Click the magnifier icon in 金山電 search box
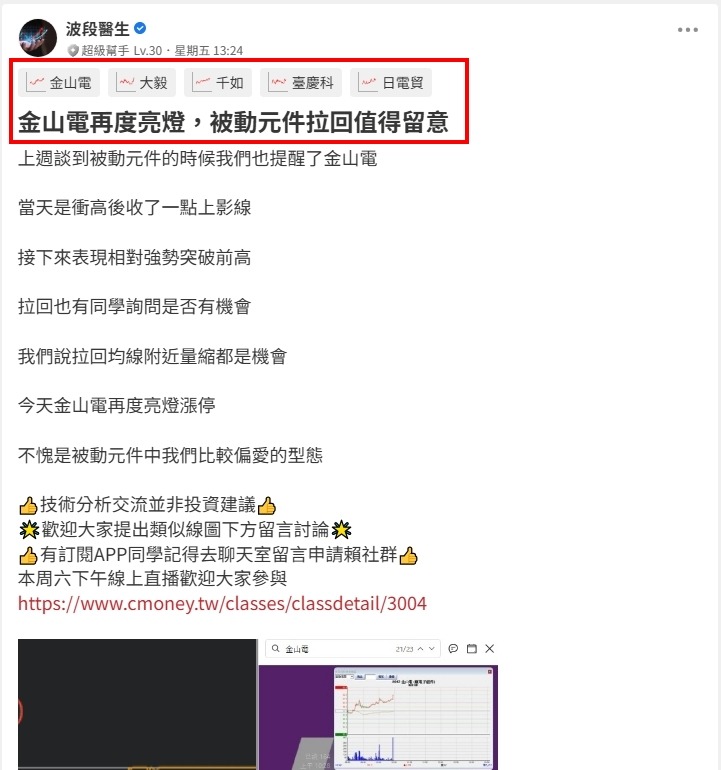Screen dimensions: 721x770 276,649
